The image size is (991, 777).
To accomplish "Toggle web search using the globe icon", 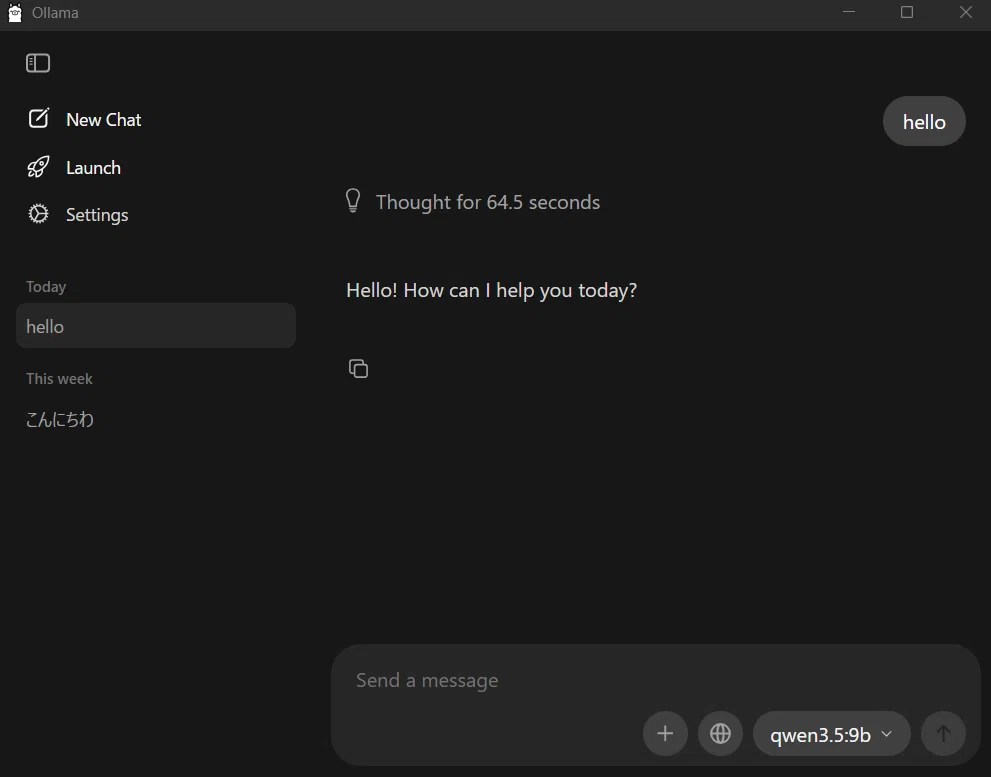I will 720,733.
